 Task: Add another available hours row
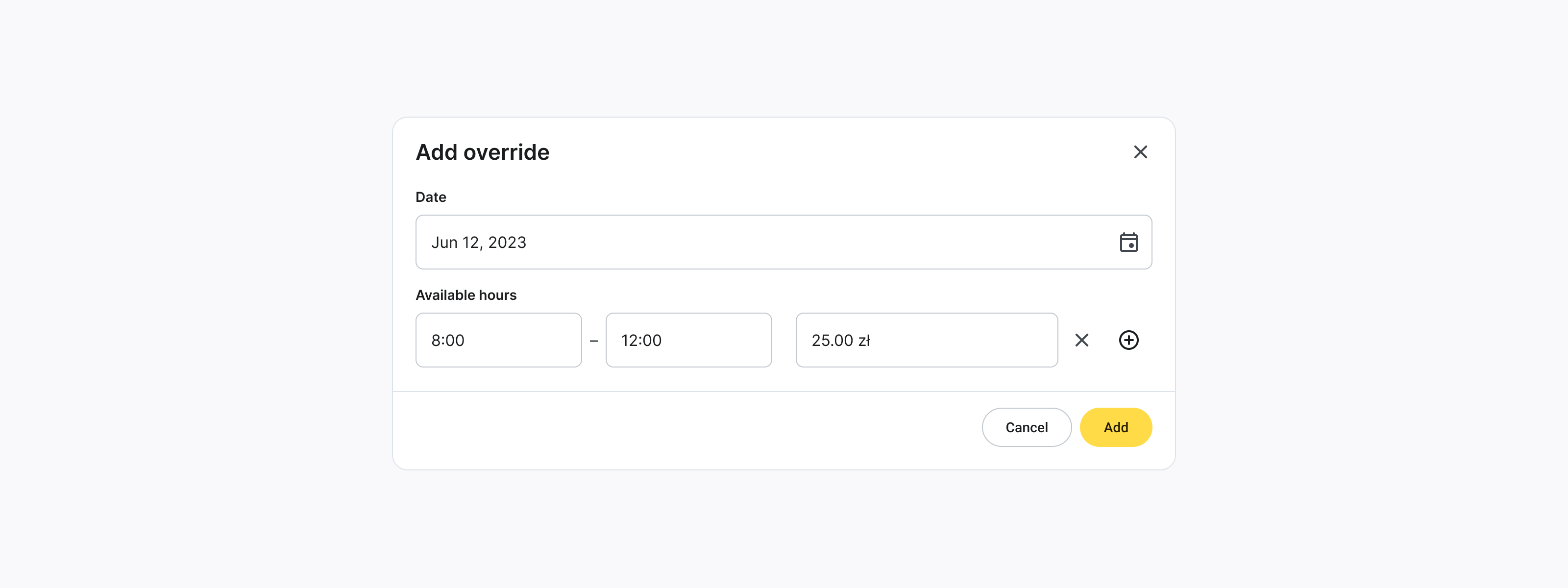1128,340
